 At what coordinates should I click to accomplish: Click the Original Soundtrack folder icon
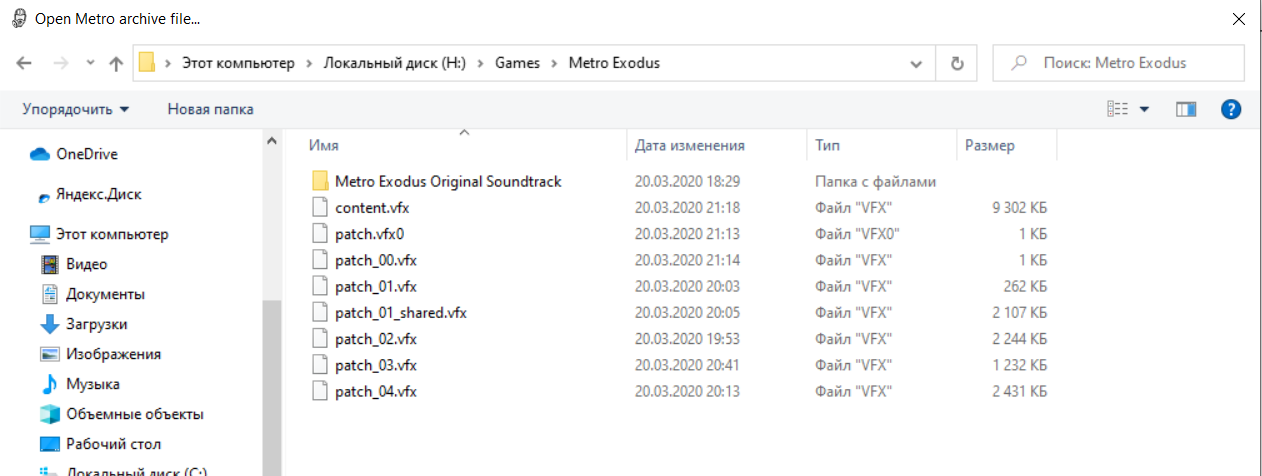click(x=320, y=181)
